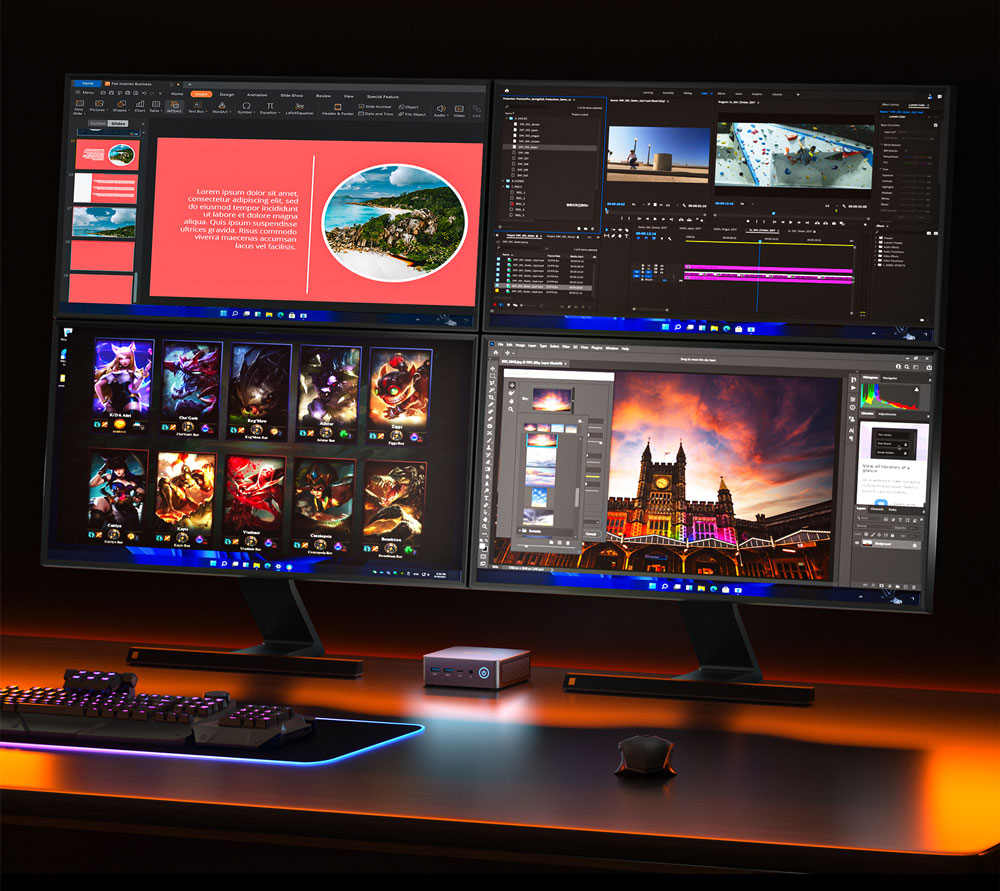Switch to Effects workspace in Premiere

tap(721, 94)
